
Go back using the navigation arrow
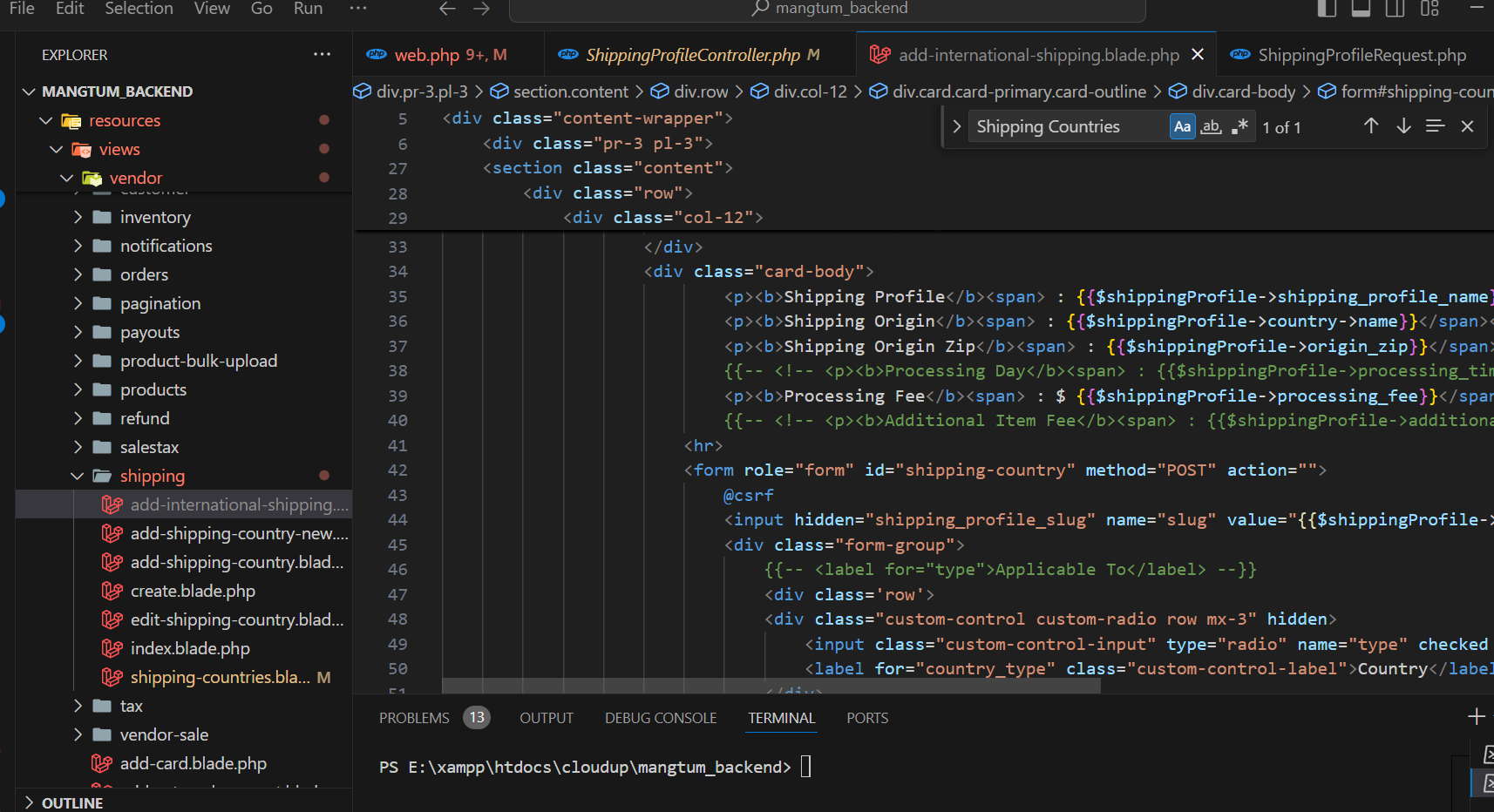(x=447, y=9)
